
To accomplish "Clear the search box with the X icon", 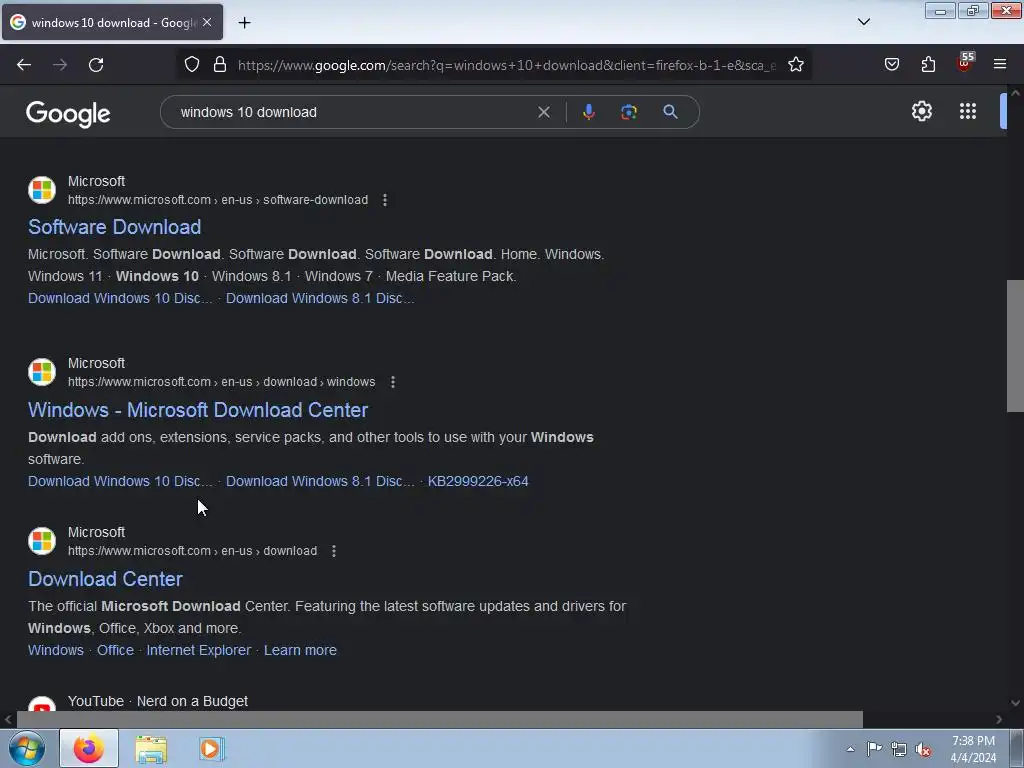I will [543, 112].
